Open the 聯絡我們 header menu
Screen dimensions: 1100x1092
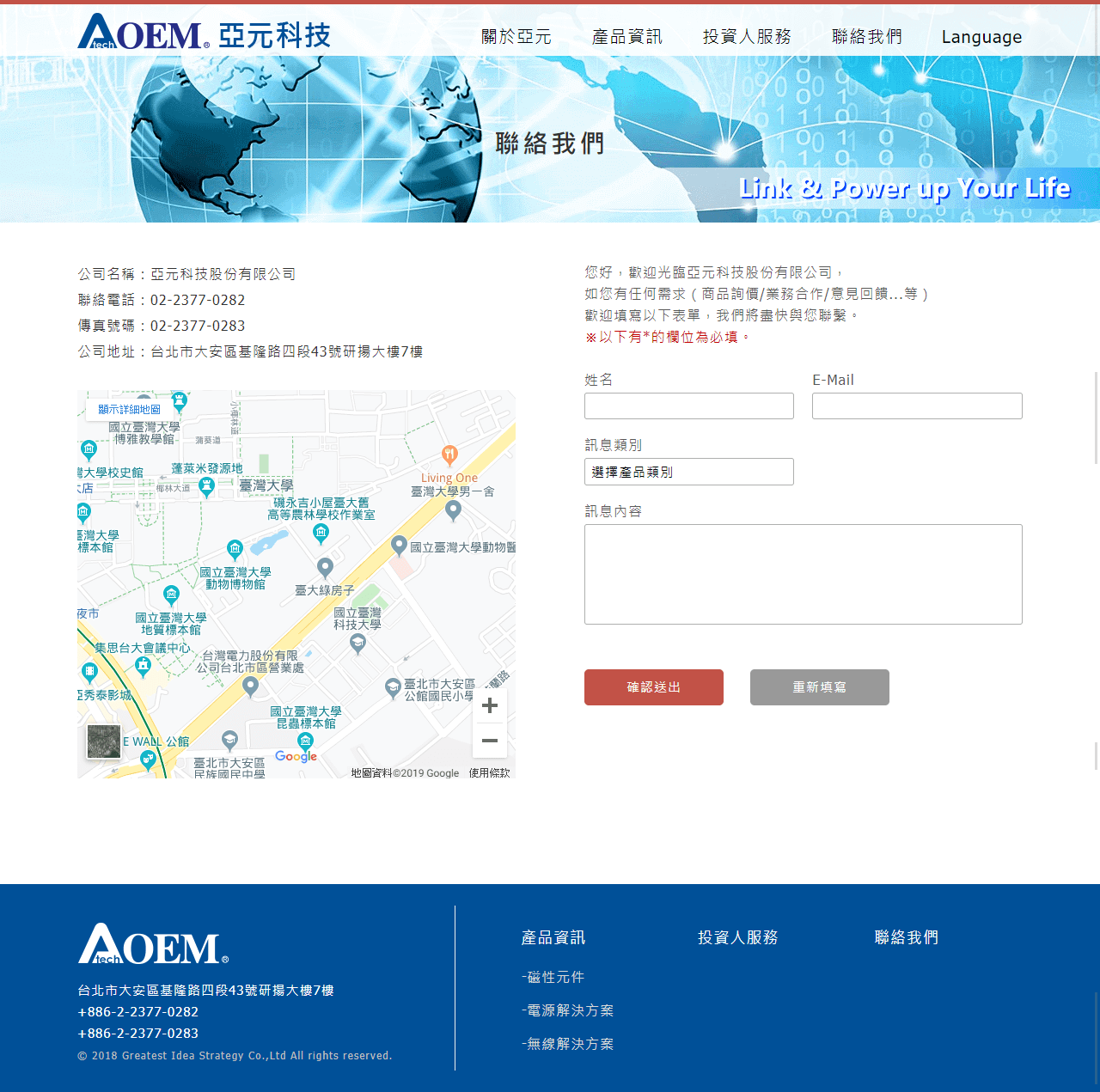coord(867,37)
